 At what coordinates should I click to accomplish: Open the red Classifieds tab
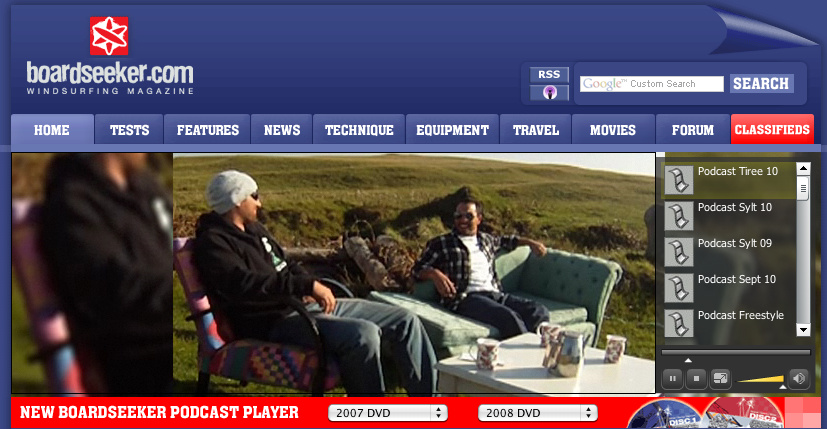point(772,130)
